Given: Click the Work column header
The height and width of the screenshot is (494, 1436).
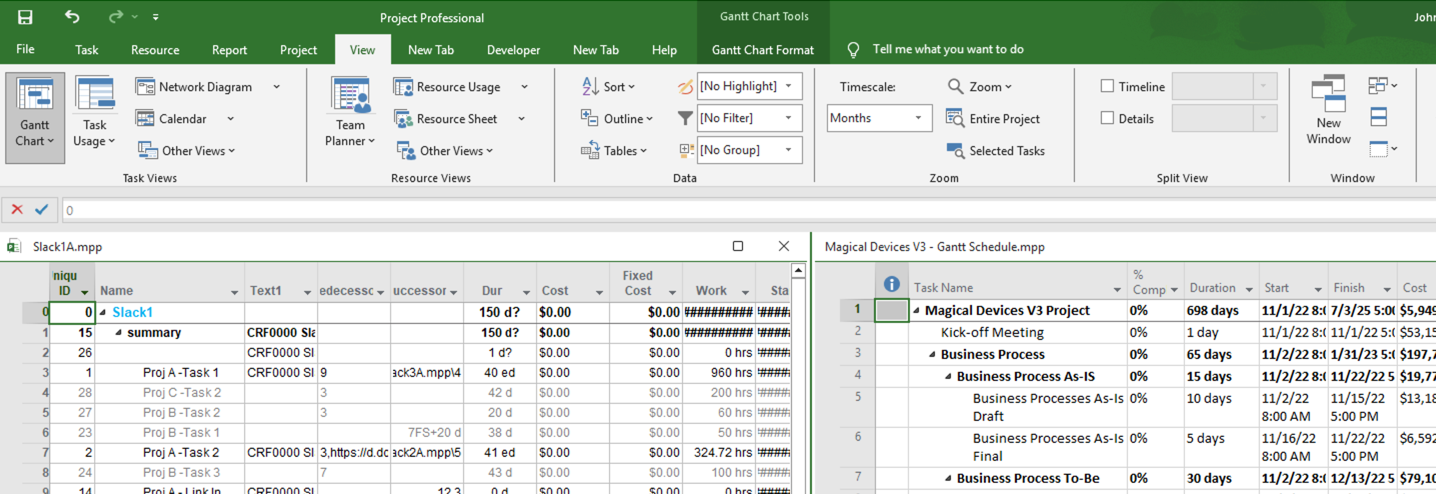Looking at the screenshot, I should (x=719, y=283).
